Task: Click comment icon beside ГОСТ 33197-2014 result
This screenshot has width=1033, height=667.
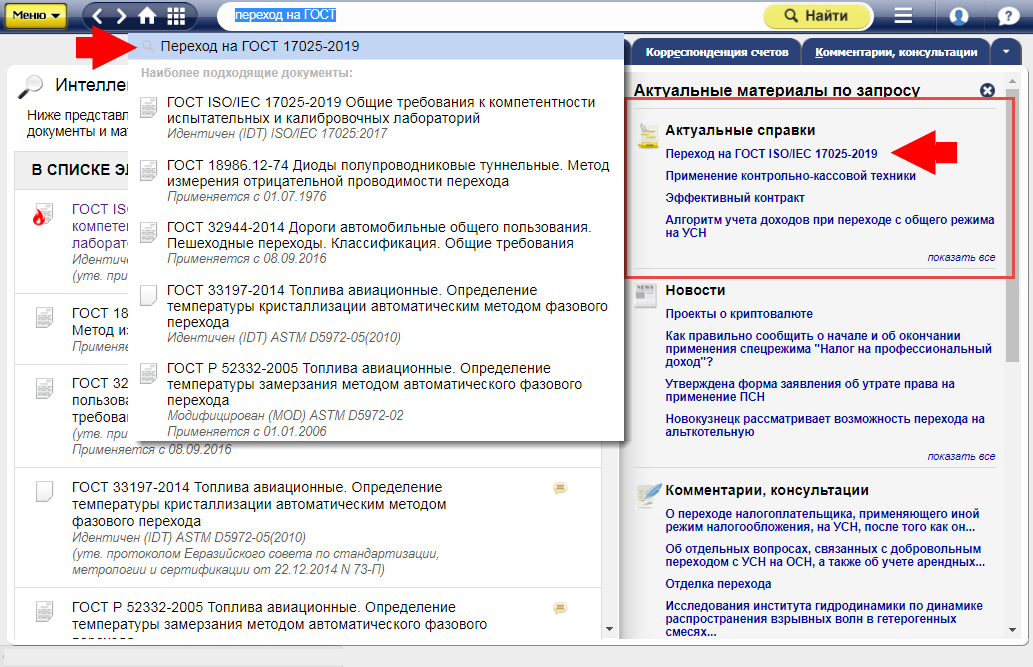Action: pyautogui.click(x=560, y=488)
